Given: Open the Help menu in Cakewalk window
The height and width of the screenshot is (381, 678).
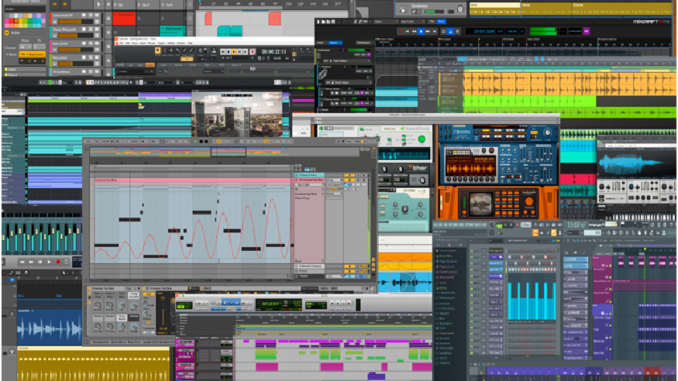Looking at the screenshot, I should click(x=190, y=43).
